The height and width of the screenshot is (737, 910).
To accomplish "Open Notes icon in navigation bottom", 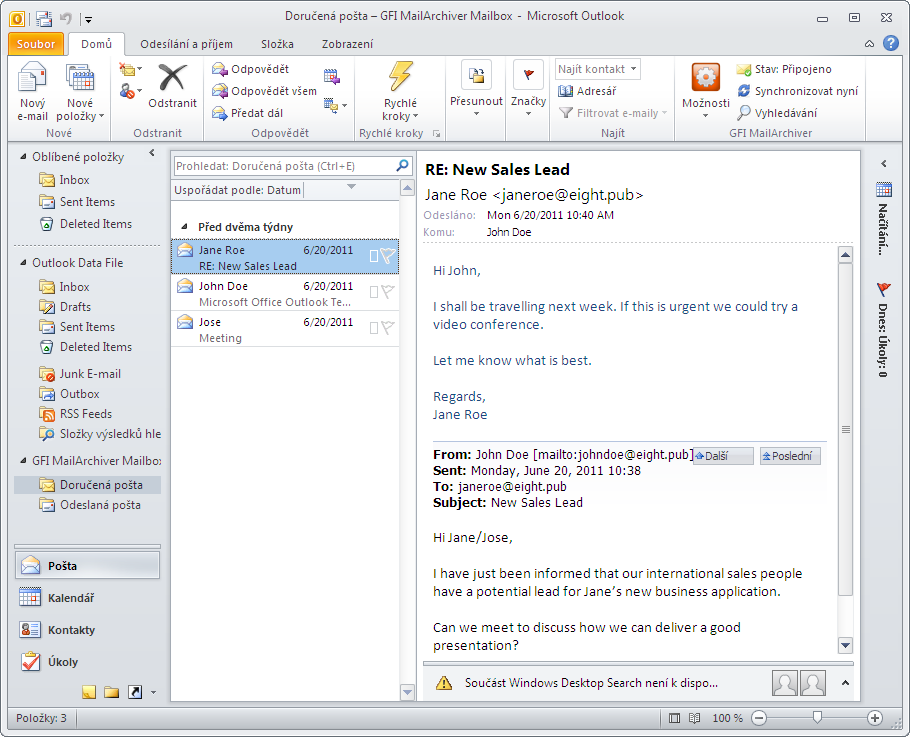I will point(89,692).
